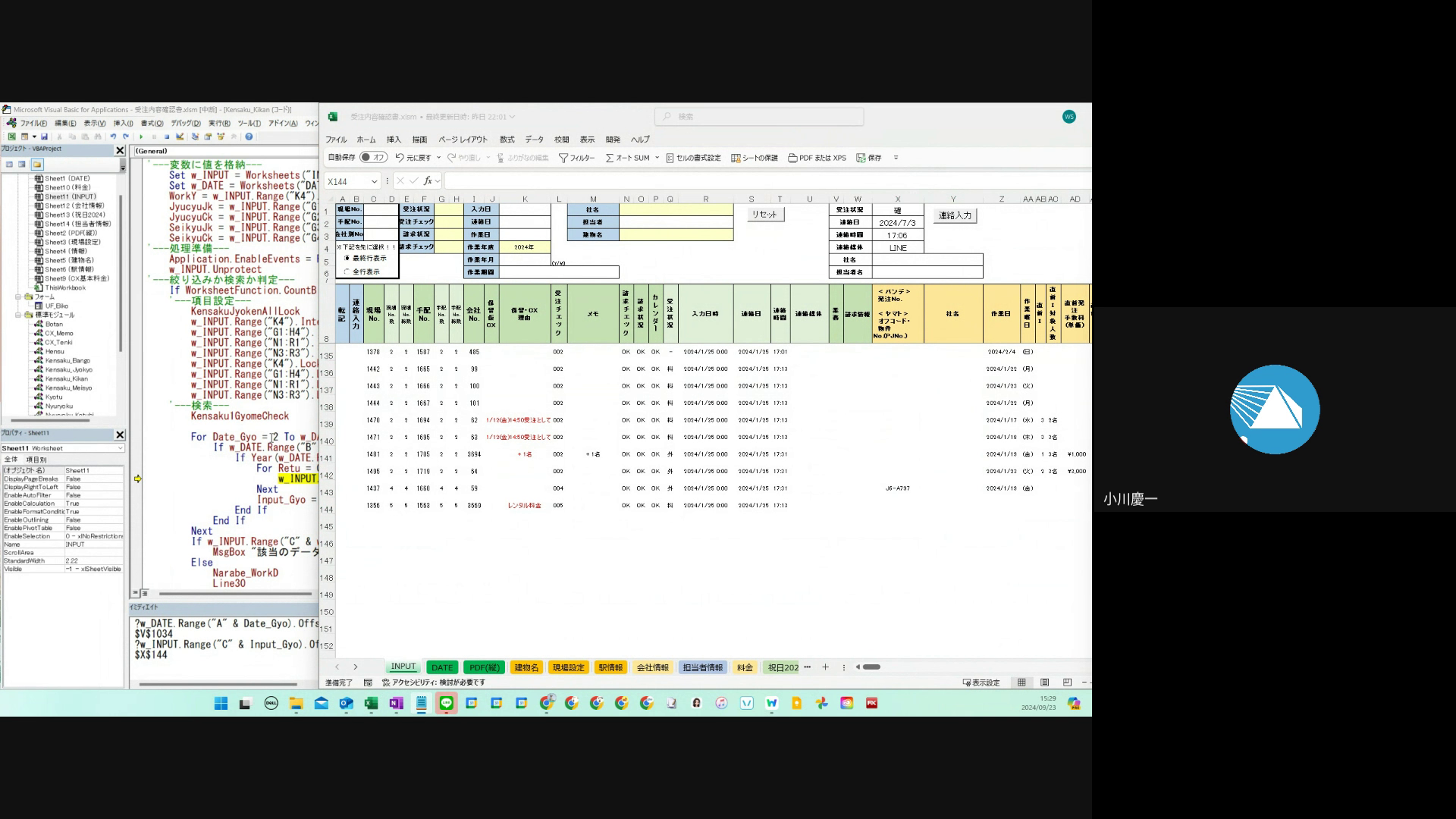The image size is (1456, 819).
Task: Expand the オート SUM dropdown arrow
Action: (x=657, y=158)
